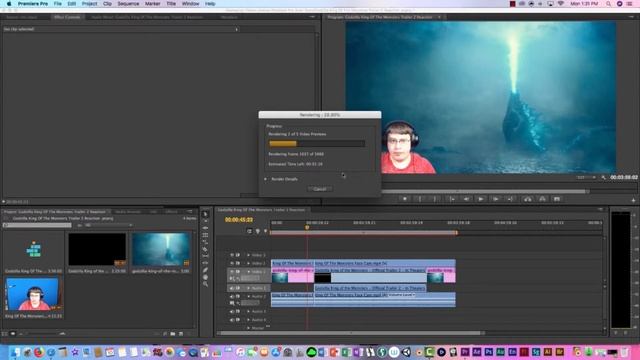
Task: Click New Bin icon in Project panel
Action: (x=173, y=334)
